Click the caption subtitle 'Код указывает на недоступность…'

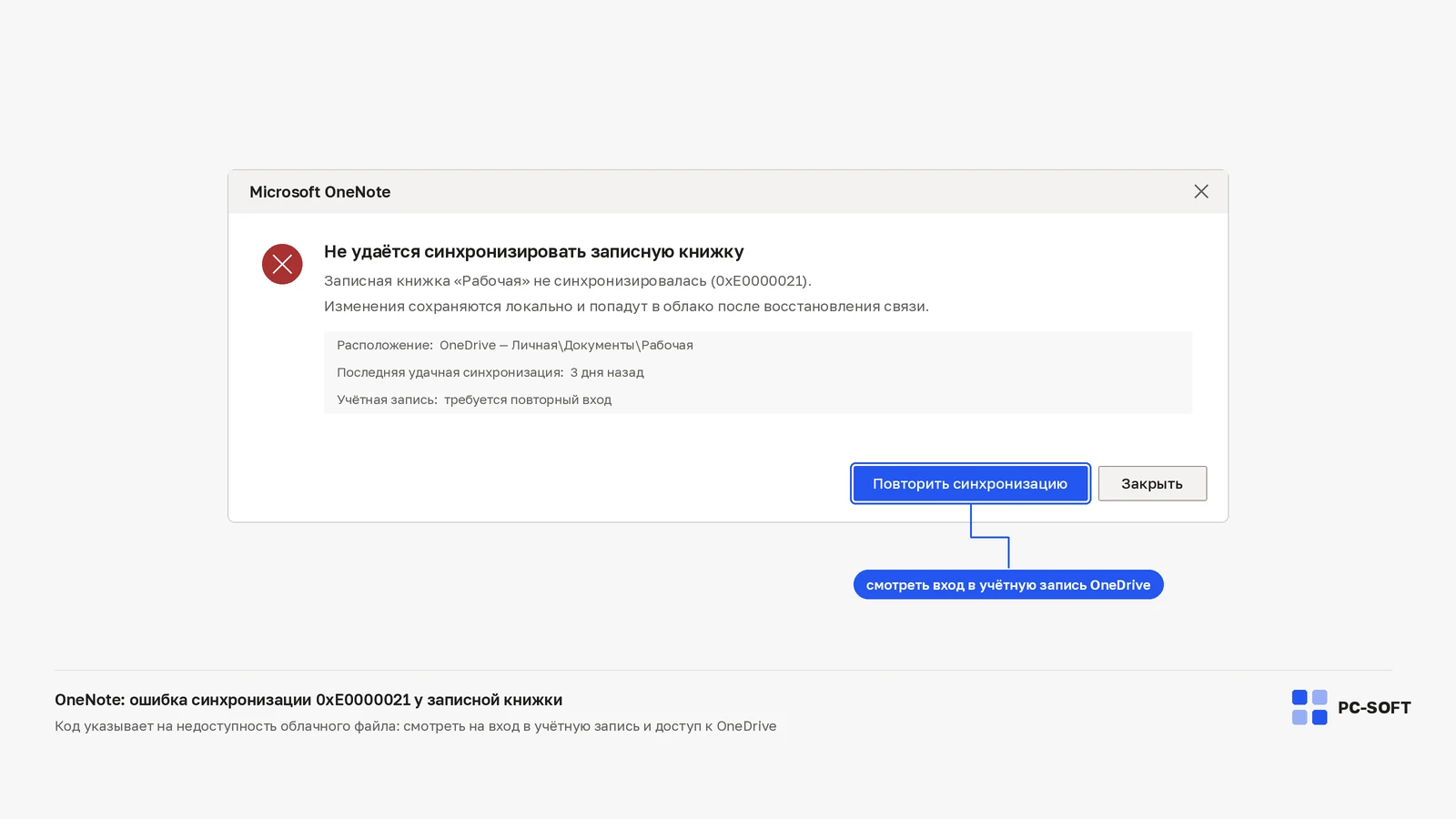pyautogui.click(x=416, y=726)
